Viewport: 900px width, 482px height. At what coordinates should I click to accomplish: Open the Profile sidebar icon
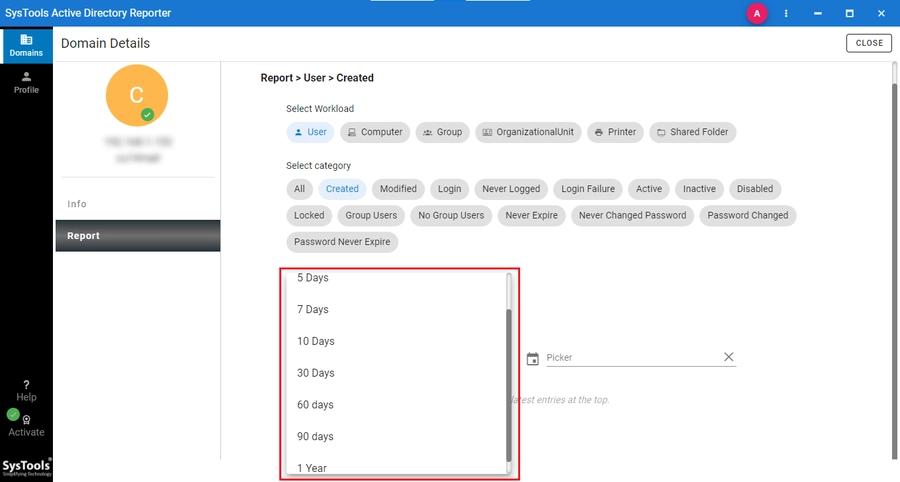click(26, 82)
